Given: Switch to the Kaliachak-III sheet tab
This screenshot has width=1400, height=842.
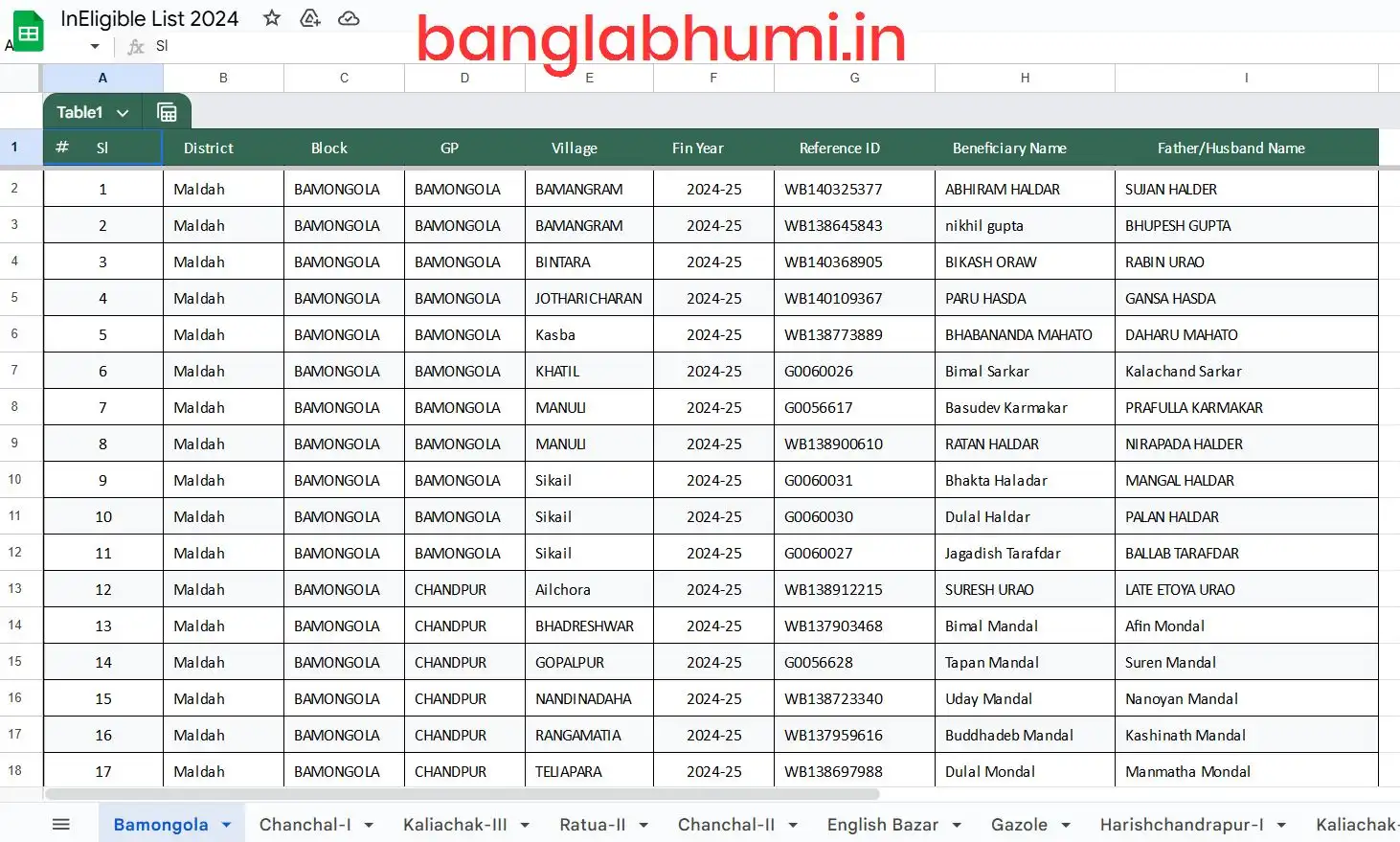Looking at the screenshot, I should 455,825.
